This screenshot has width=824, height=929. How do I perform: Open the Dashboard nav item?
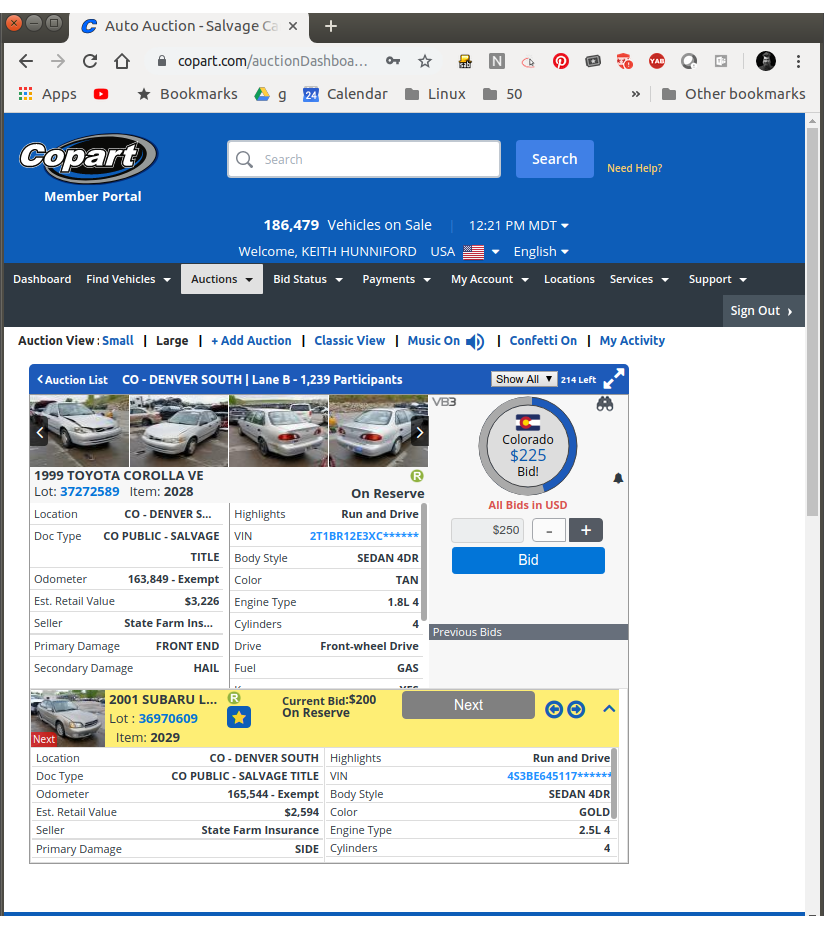[42, 279]
